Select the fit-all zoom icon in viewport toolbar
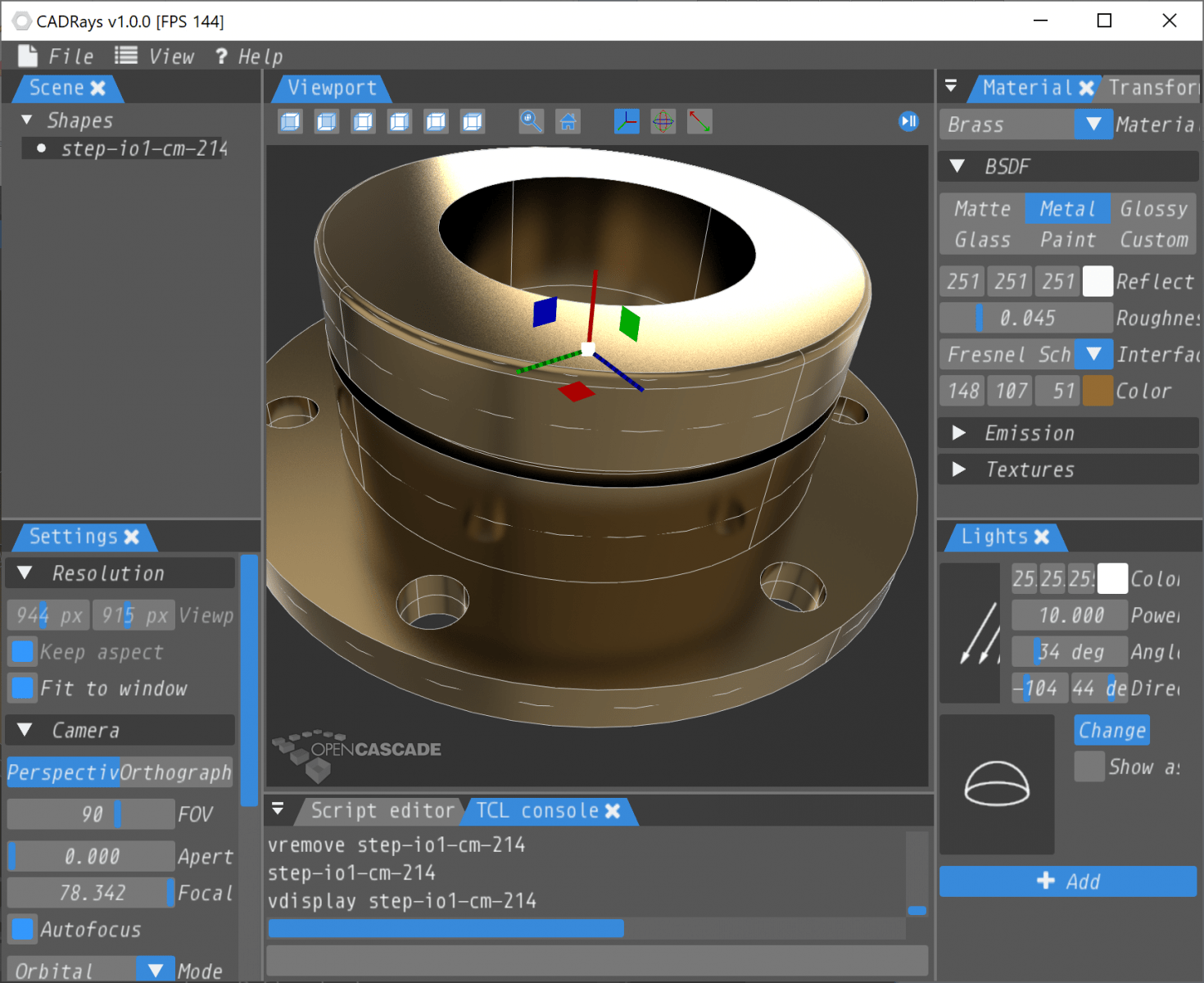The image size is (1204, 983). [531, 121]
